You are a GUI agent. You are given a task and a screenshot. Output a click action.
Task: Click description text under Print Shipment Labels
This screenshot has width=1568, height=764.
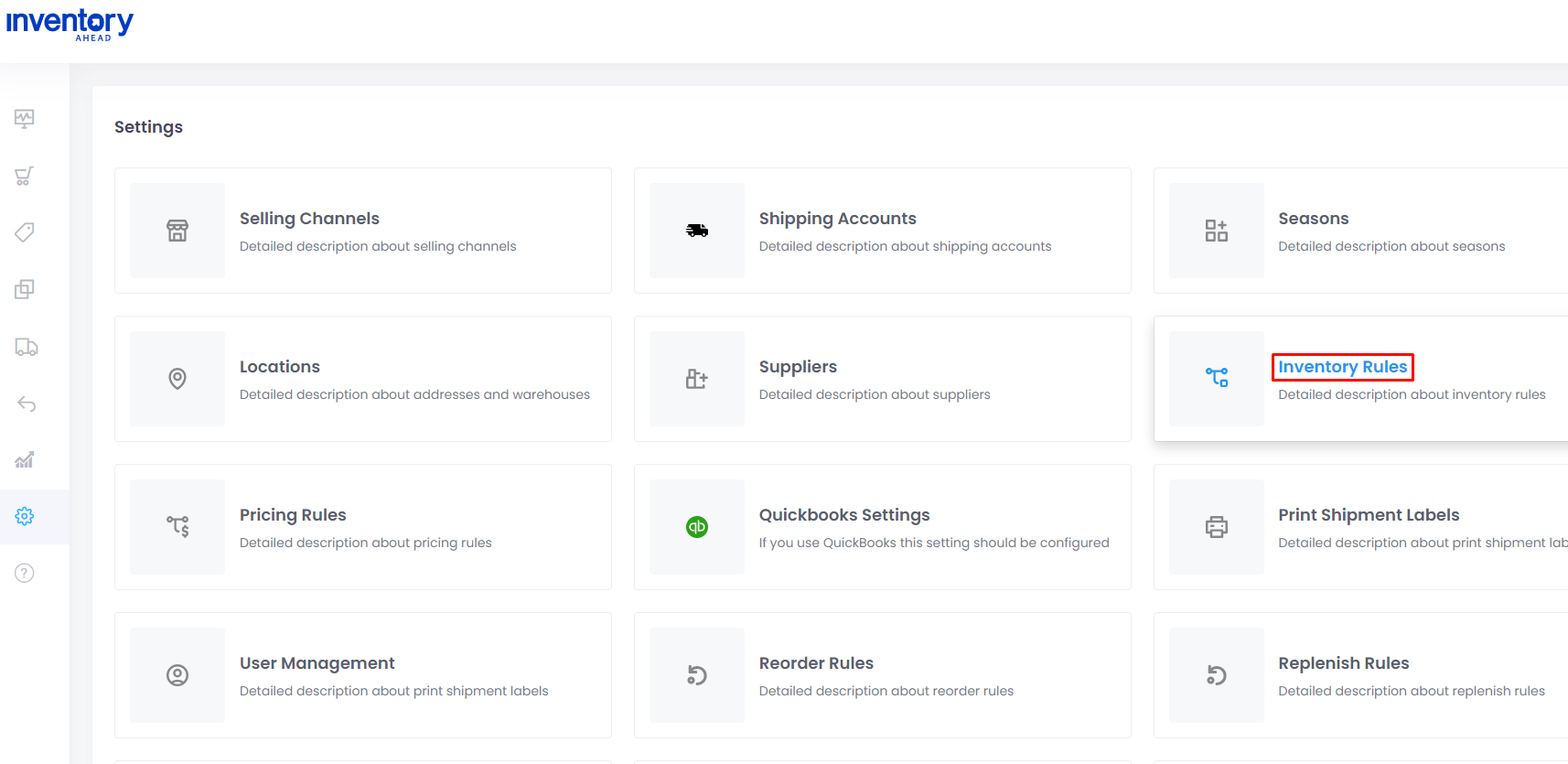1423,543
